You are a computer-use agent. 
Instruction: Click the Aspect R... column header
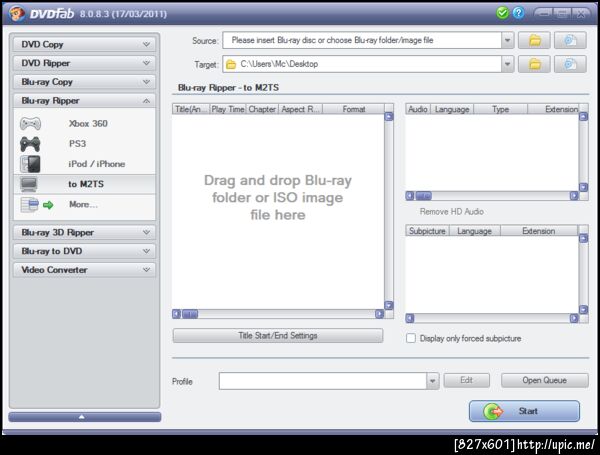[x=300, y=109]
